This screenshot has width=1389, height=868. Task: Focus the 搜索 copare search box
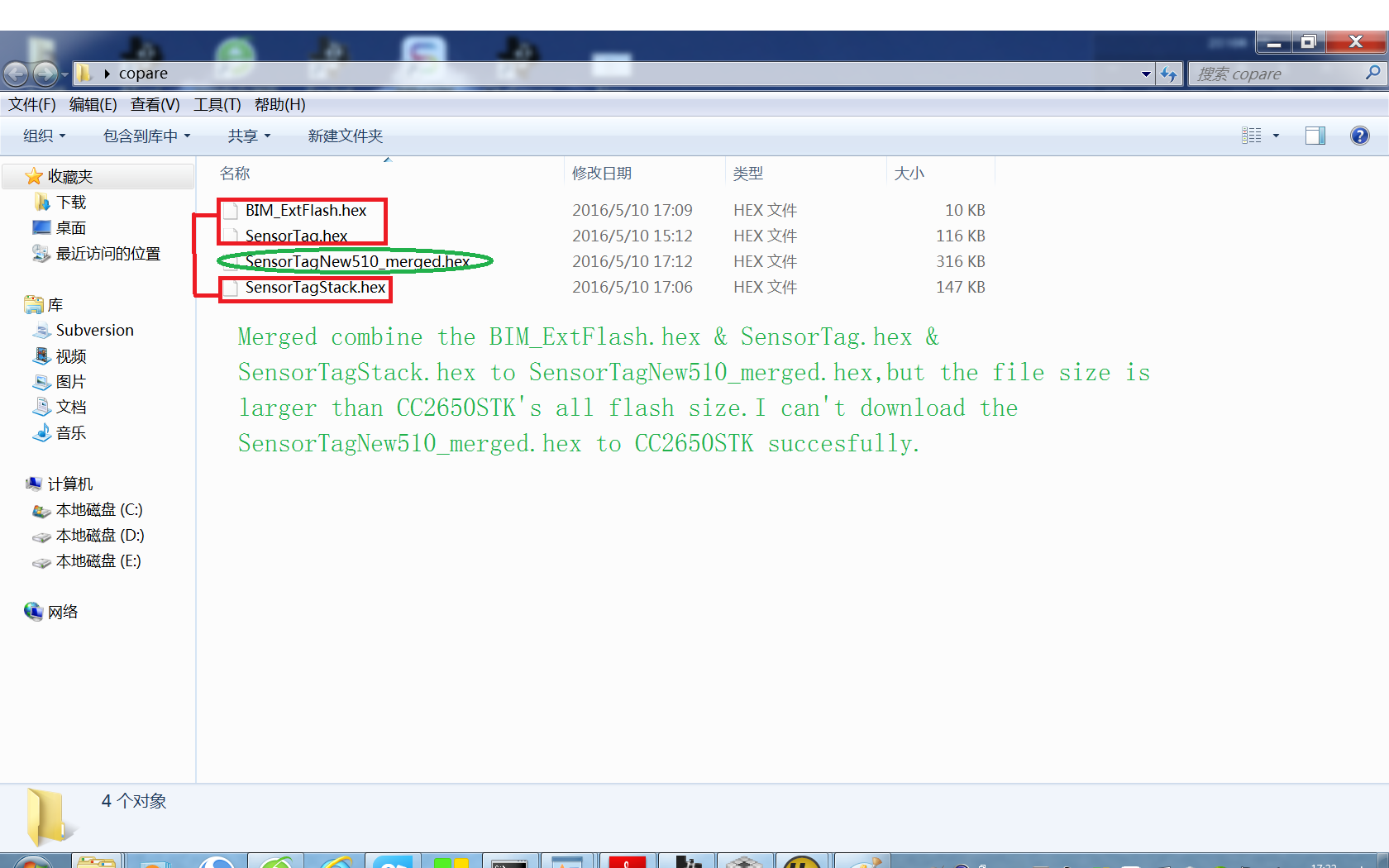coord(1277,74)
